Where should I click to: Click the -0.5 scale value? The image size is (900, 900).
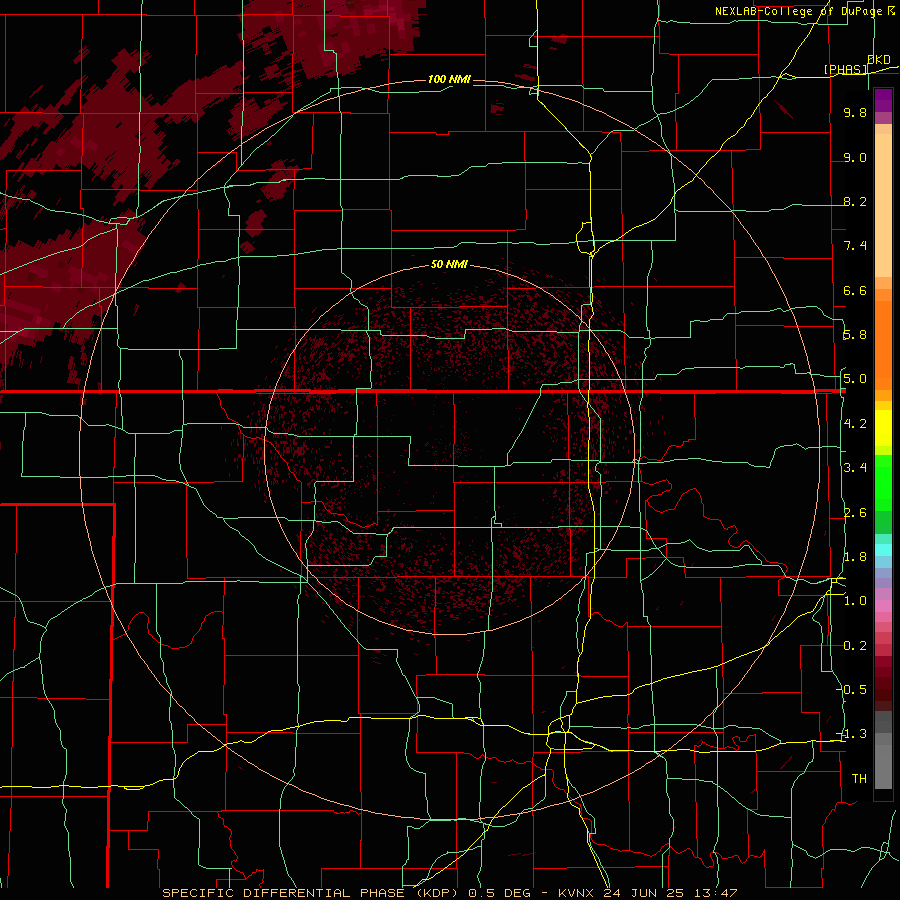point(852,690)
